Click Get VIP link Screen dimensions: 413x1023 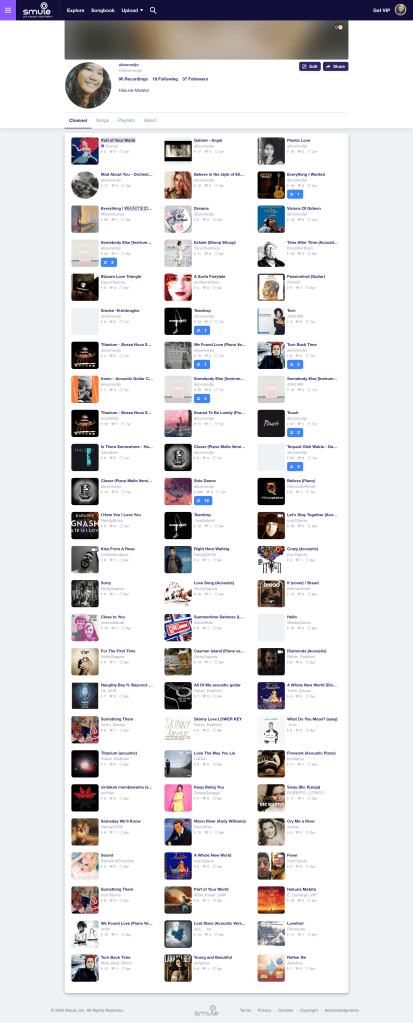click(381, 10)
